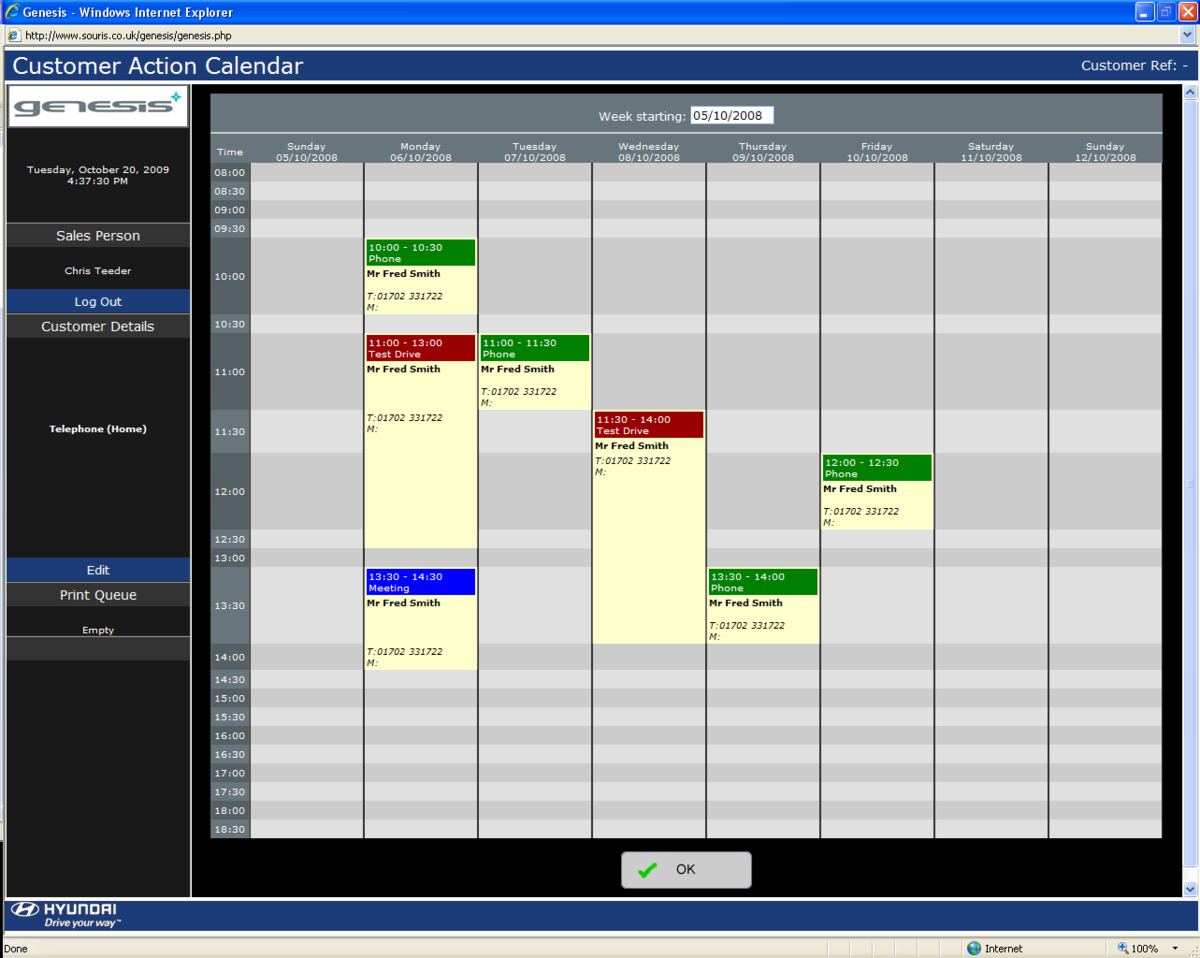Screen dimensions: 1200x958
Task: Click the Thursday 09/10/2008 column header
Action: tap(763, 152)
